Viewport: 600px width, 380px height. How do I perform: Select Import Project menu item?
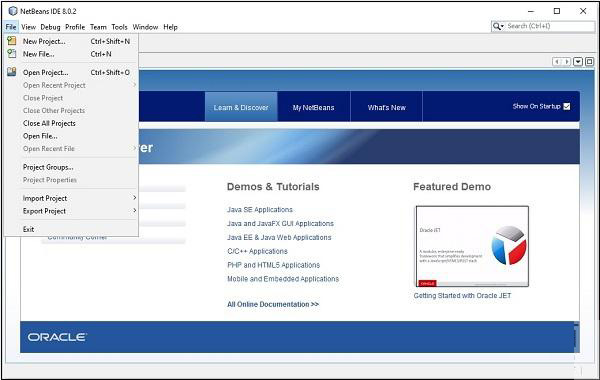click(71, 198)
